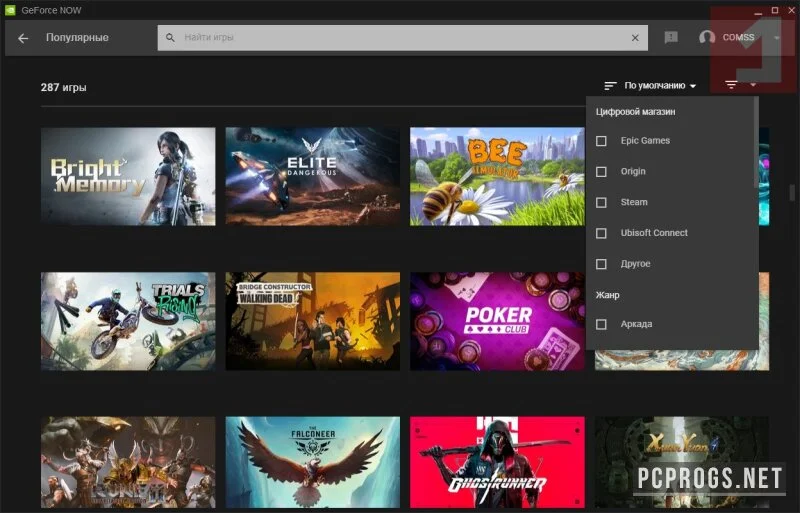The height and width of the screenshot is (513, 800).
Task: Clear the search field with X
Action: click(x=635, y=38)
